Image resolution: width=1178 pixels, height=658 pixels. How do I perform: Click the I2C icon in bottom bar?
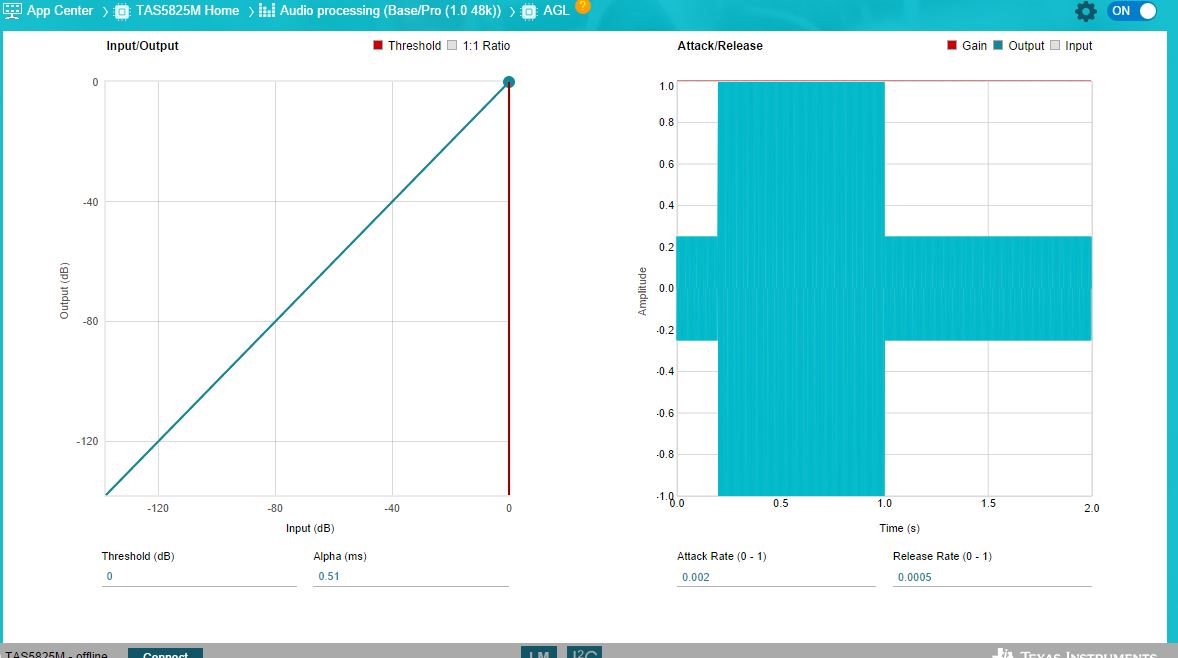[584, 652]
